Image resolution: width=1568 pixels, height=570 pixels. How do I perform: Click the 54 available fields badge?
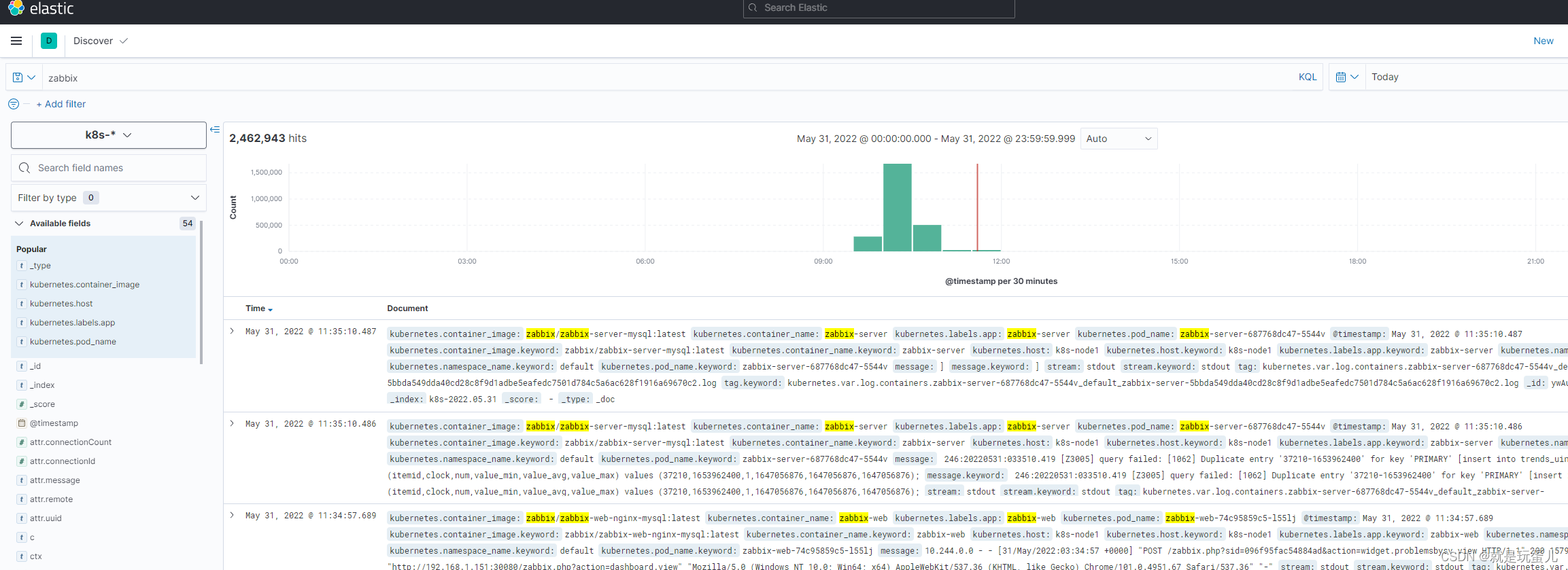point(188,224)
